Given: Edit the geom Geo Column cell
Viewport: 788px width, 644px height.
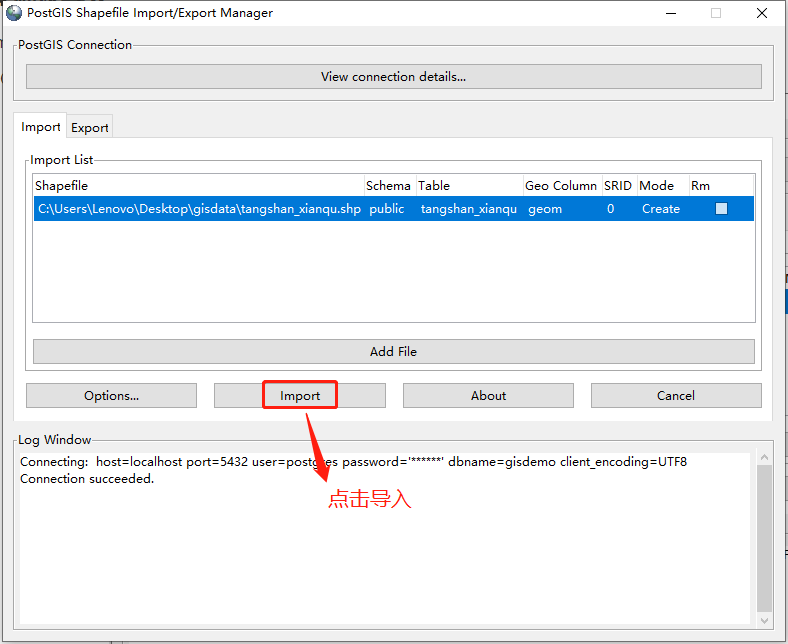Looking at the screenshot, I should click(x=546, y=209).
